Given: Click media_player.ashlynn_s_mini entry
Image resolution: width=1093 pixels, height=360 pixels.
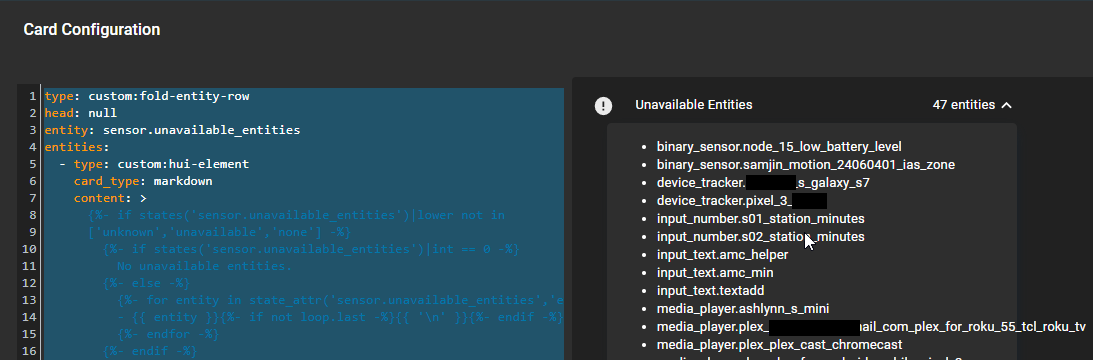Looking at the screenshot, I should point(743,308).
